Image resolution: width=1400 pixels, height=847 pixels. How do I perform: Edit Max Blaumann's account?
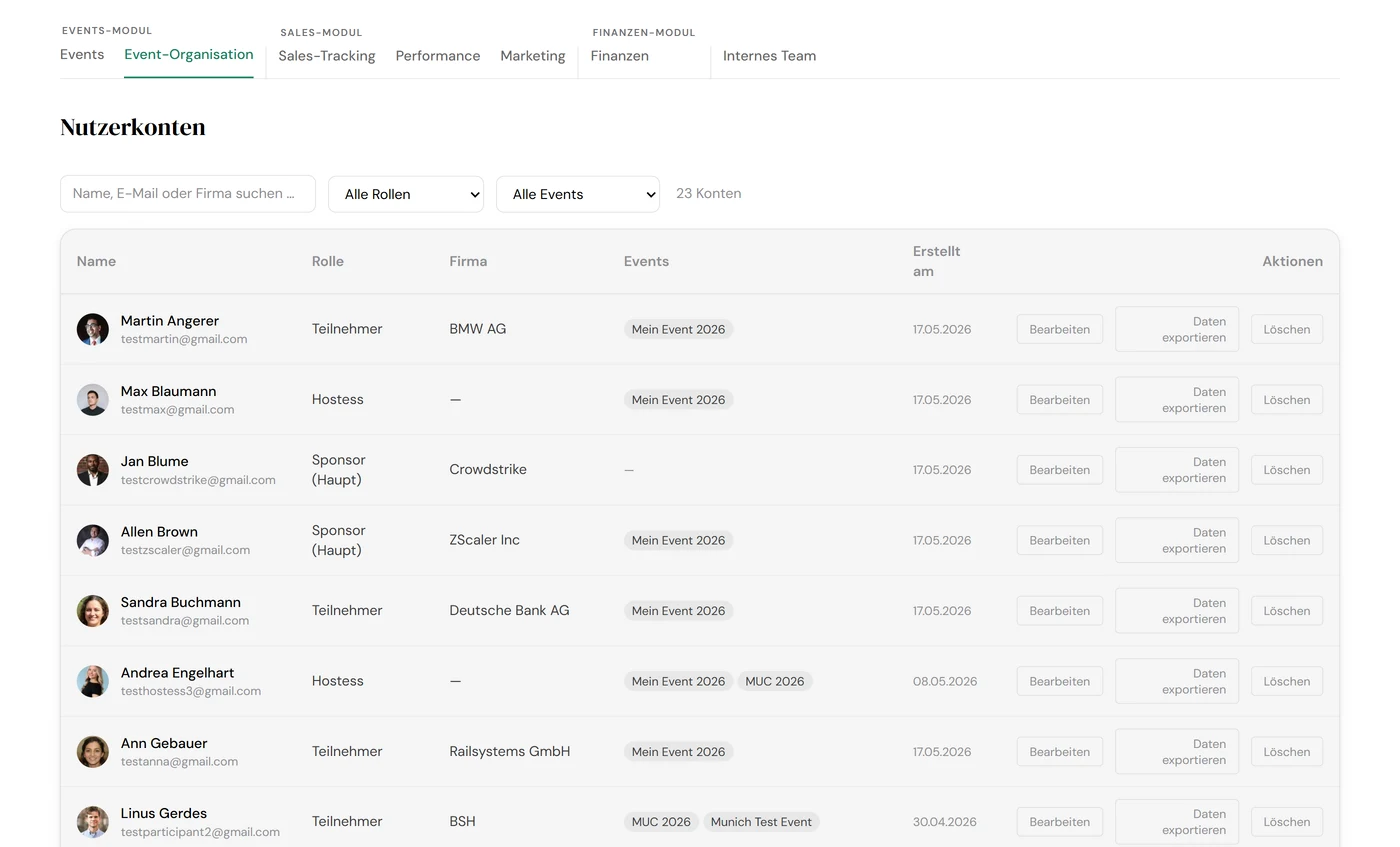point(1060,400)
